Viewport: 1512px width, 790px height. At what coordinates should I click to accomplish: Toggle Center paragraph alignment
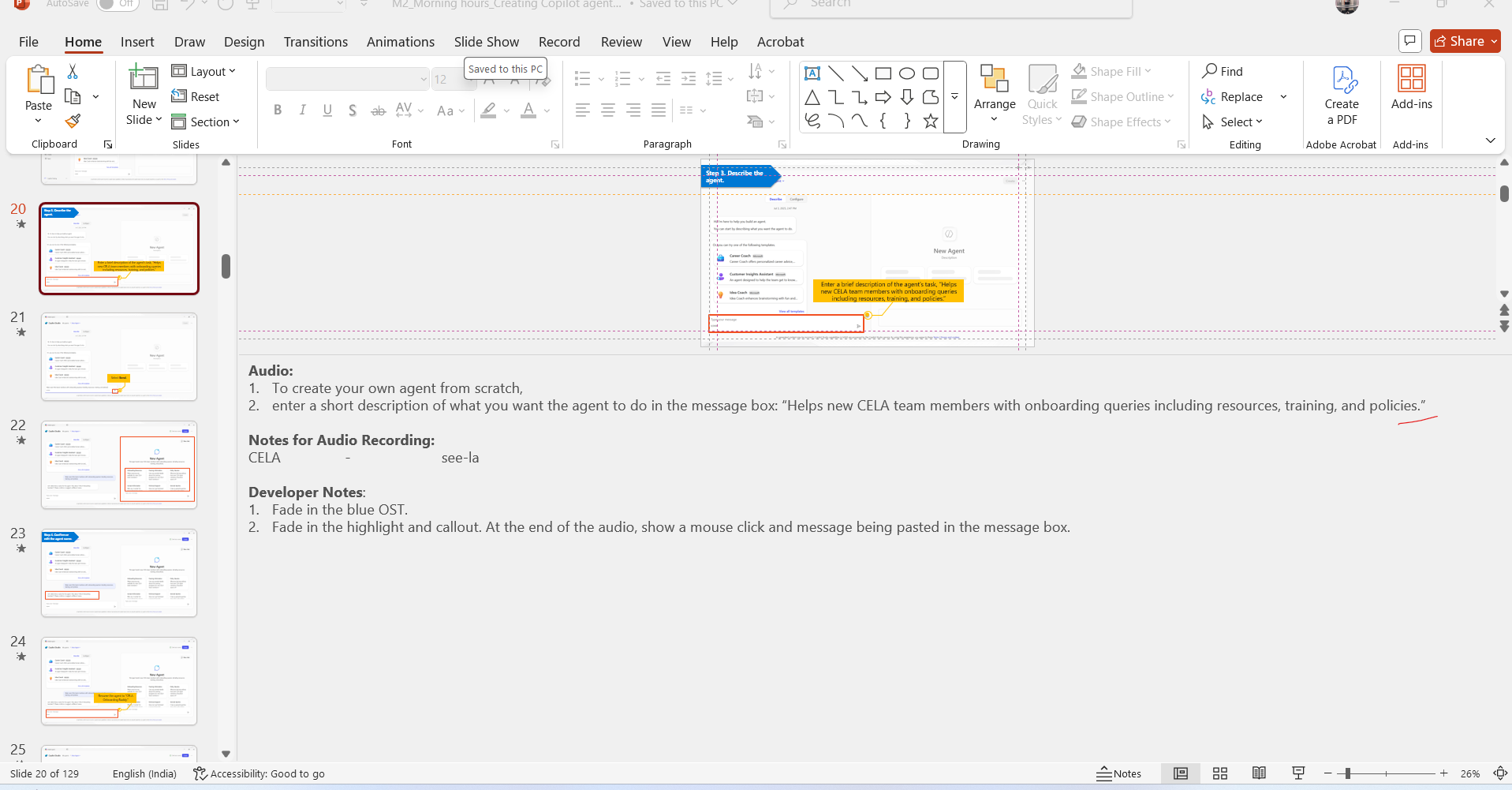click(x=608, y=110)
